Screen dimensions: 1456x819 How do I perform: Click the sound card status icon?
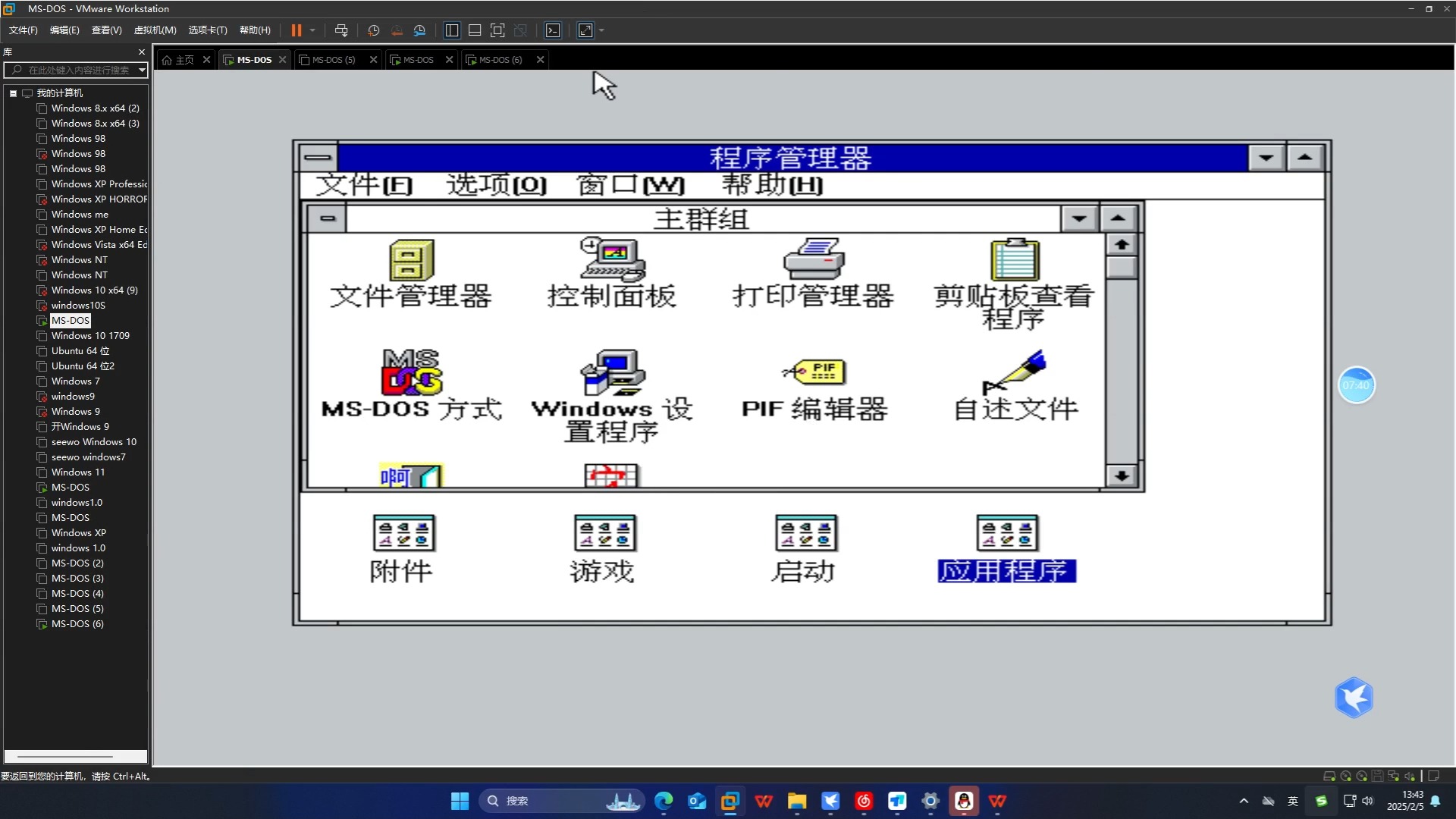pyautogui.click(x=1409, y=776)
